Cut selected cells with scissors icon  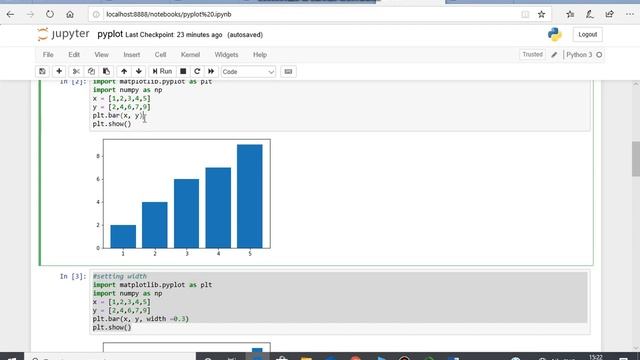click(76, 71)
